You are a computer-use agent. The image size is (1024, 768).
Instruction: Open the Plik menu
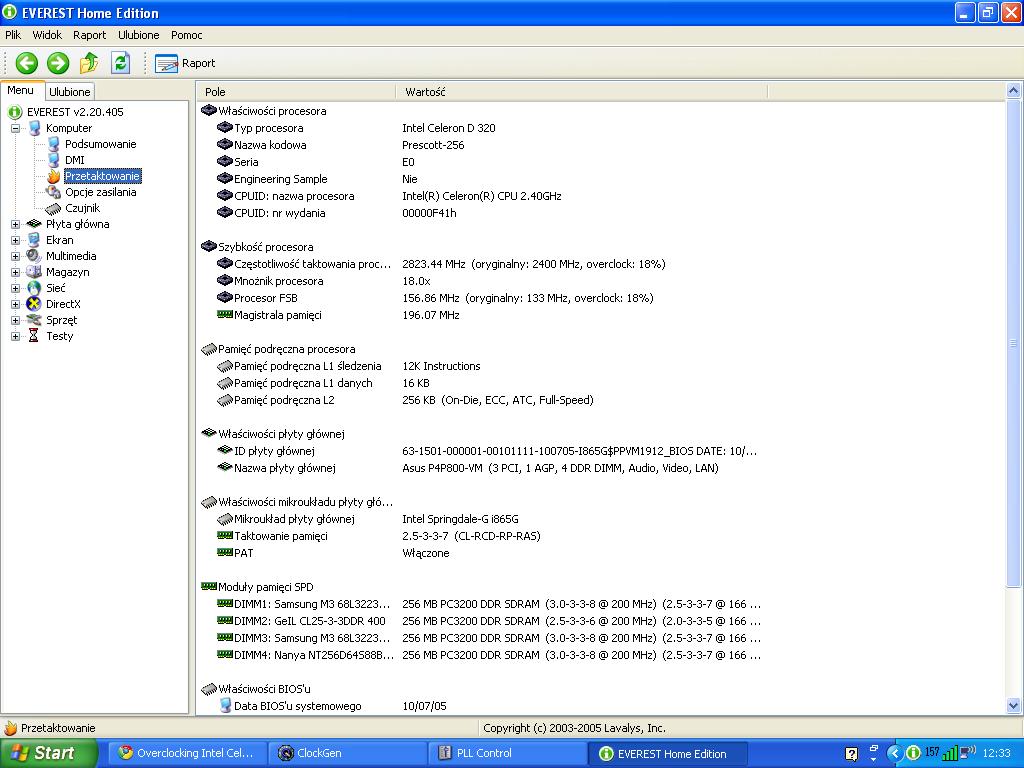click(13, 35)
